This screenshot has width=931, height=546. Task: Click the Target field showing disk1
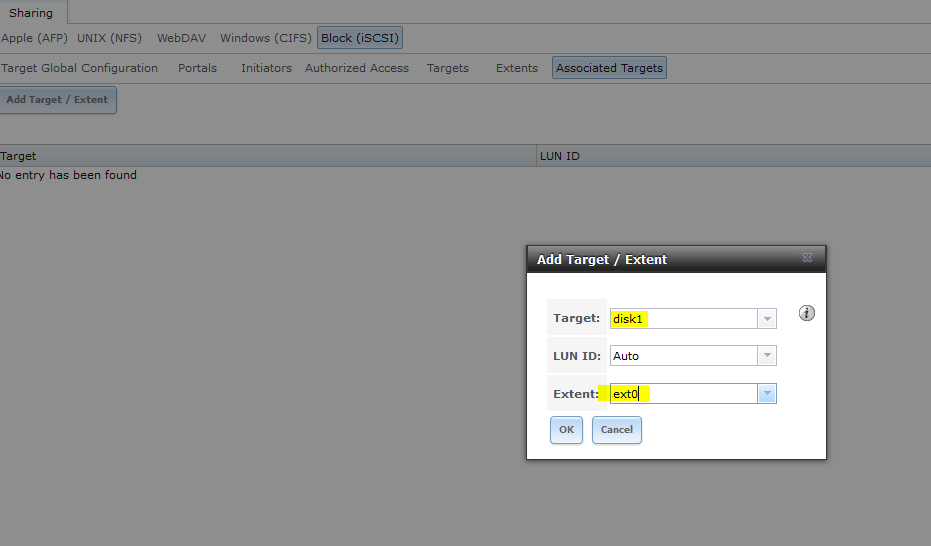[683, 319]
